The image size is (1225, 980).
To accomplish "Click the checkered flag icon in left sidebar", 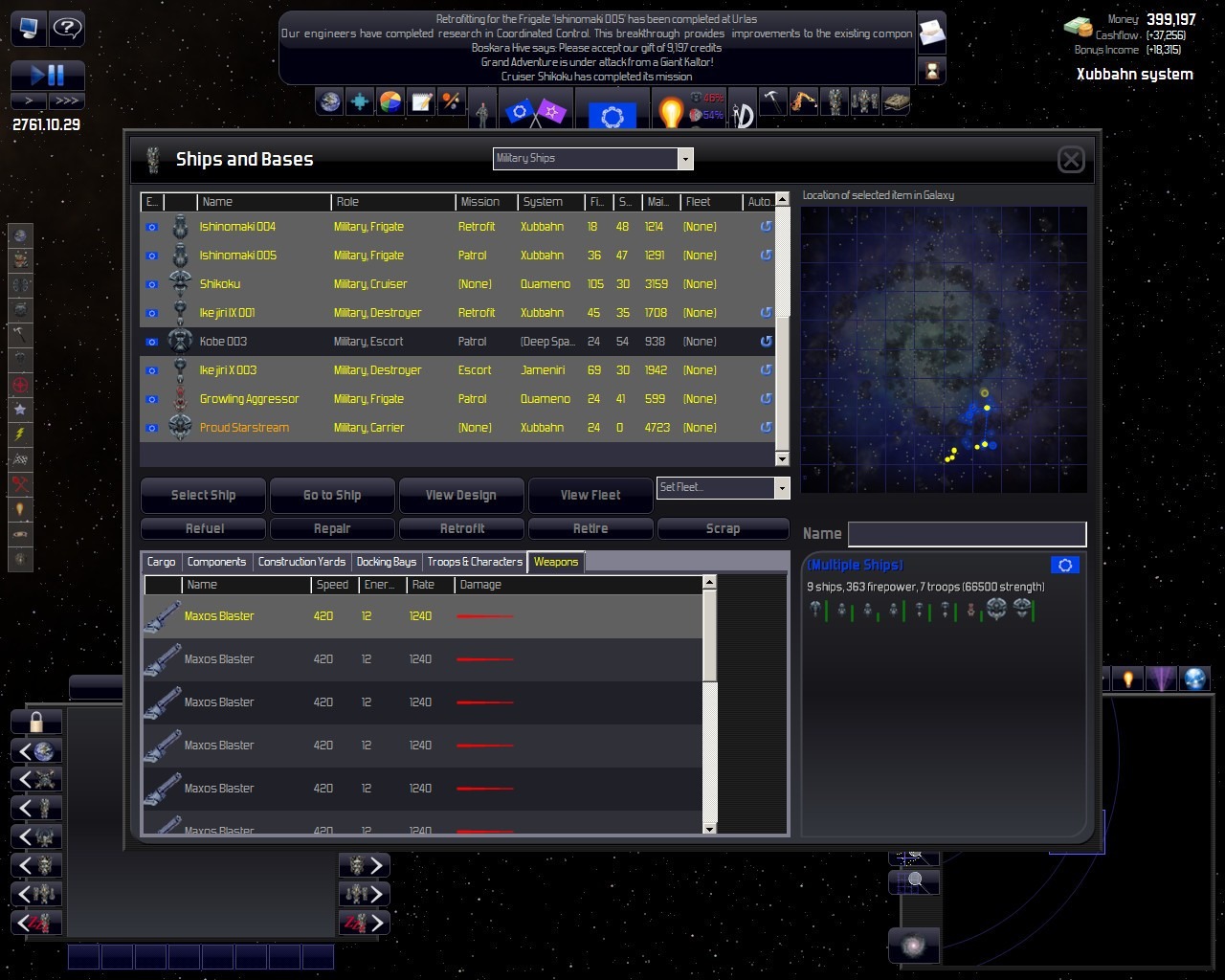I will point(21,459).
